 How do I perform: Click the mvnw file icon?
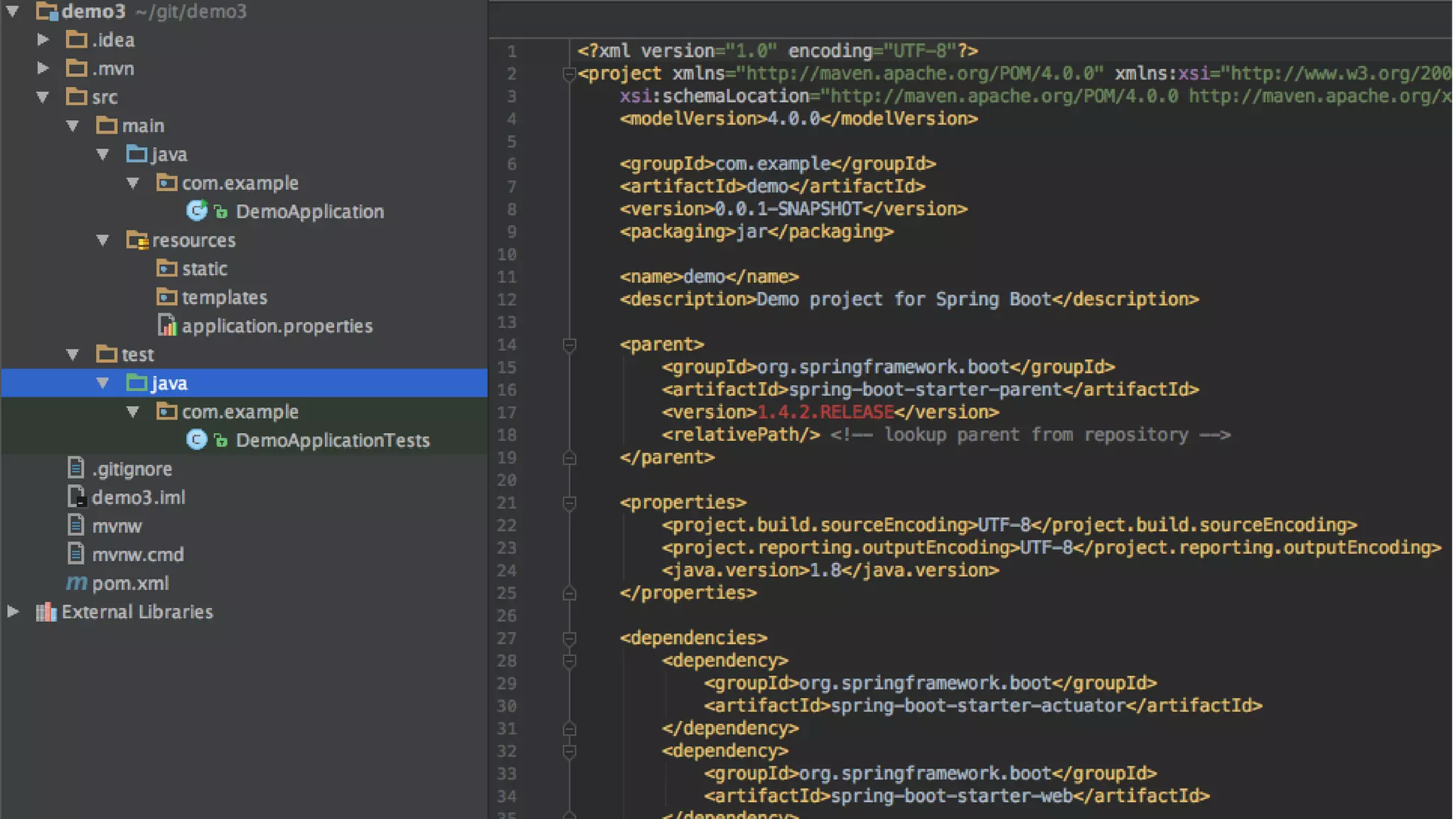tap(76, 525)
